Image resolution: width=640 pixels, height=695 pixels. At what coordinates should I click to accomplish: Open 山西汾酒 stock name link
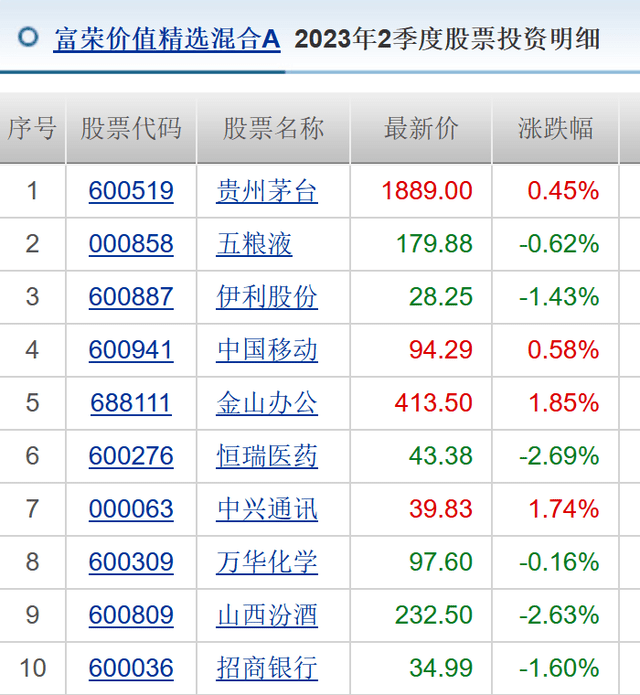point(267,615)
